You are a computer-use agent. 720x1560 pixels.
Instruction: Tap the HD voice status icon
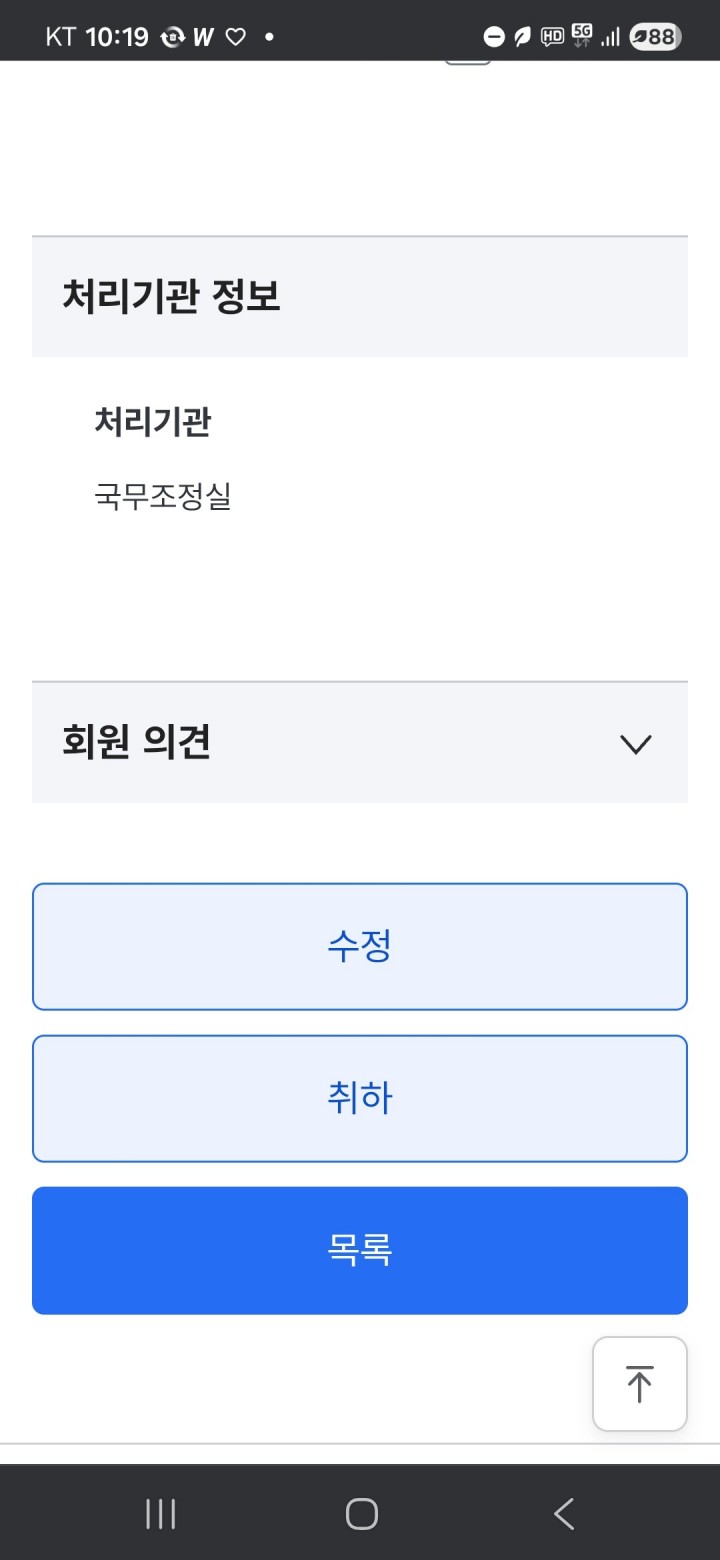(552, 38)
